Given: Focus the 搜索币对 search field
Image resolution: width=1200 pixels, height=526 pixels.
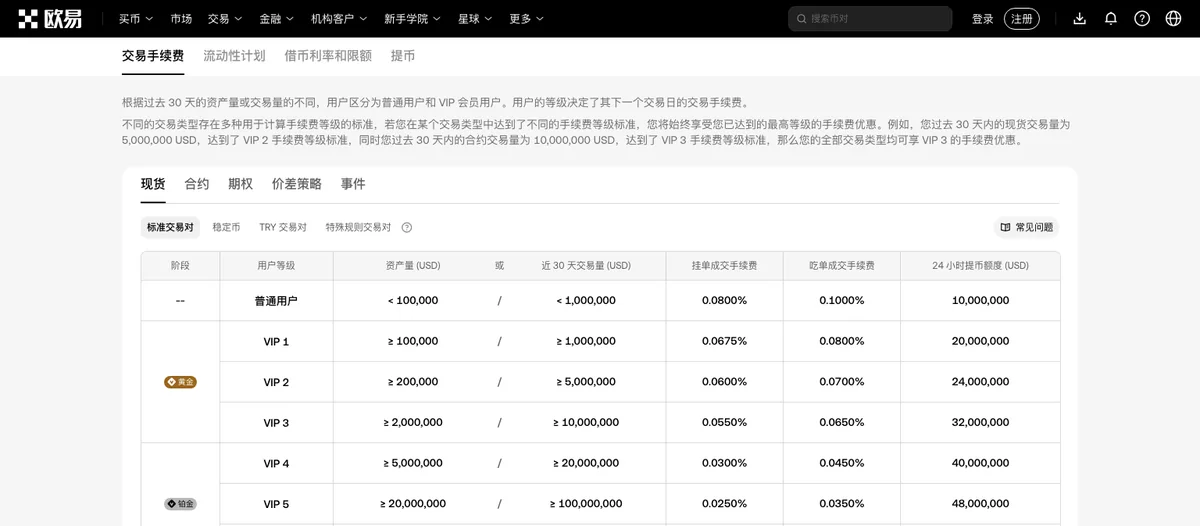Looking at the screenshot, I should pyautogui.click(x=870, y=18).
